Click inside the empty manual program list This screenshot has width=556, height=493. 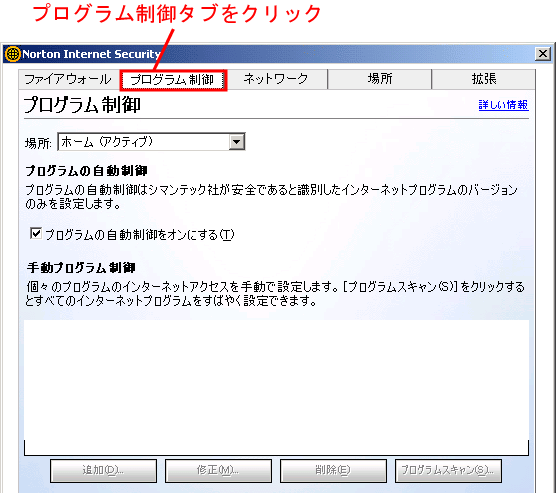tap(276, 387)
